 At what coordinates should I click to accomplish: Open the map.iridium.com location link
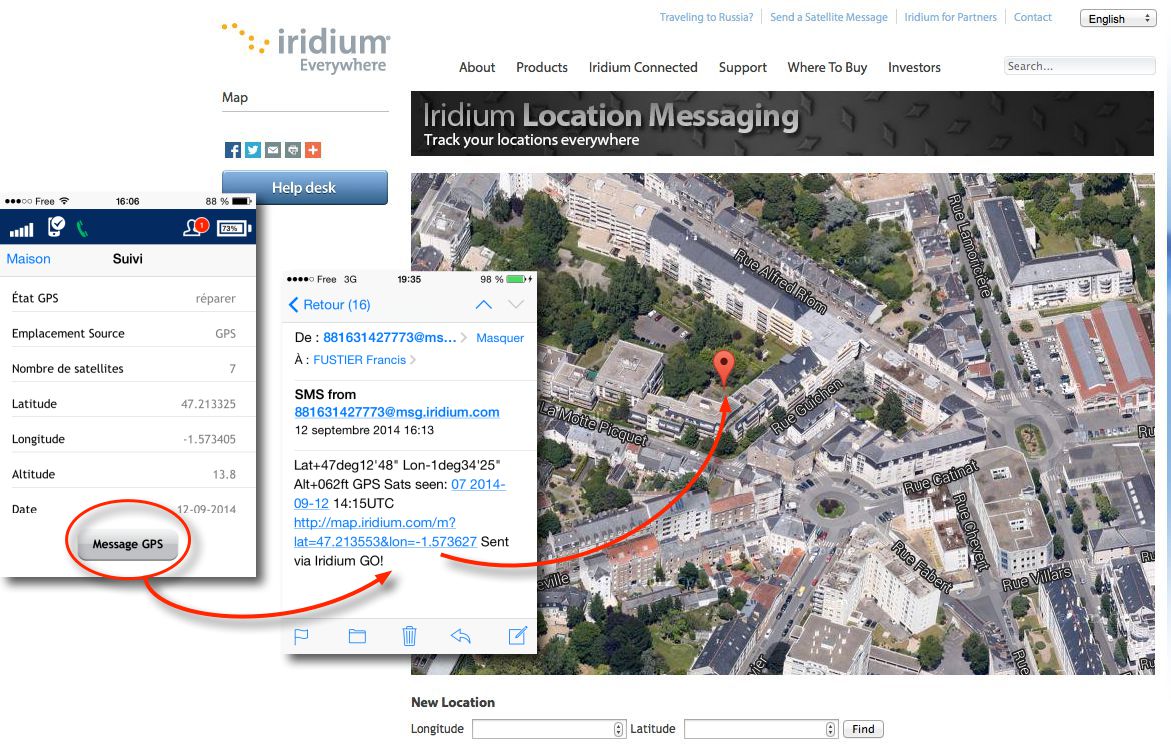click(385, 532)
